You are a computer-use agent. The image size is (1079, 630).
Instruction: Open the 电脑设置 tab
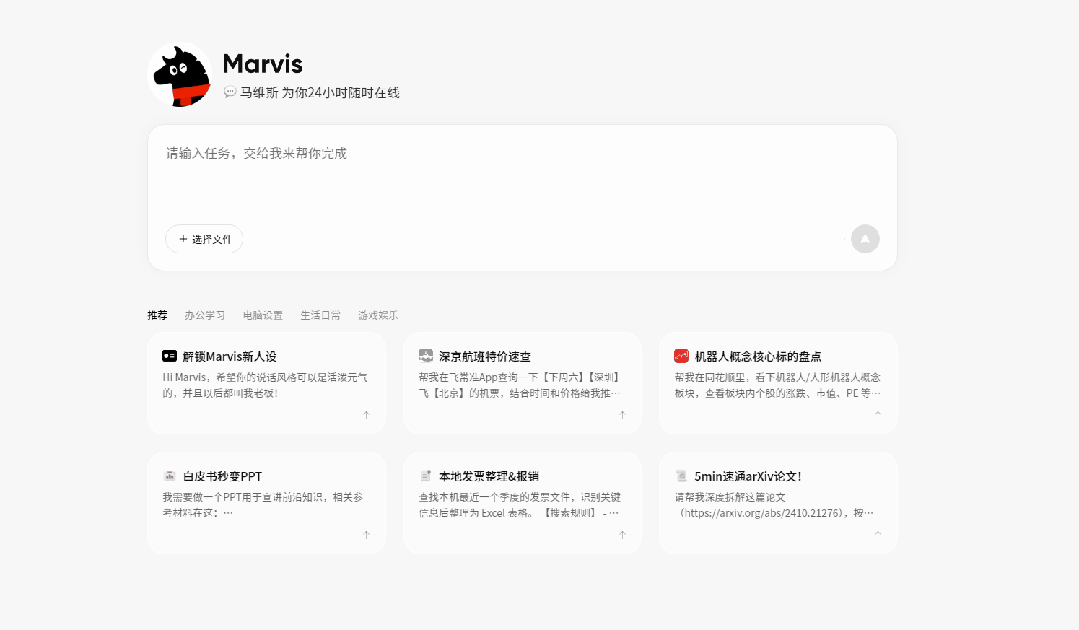pyautogui.click(x=262, y=315)
